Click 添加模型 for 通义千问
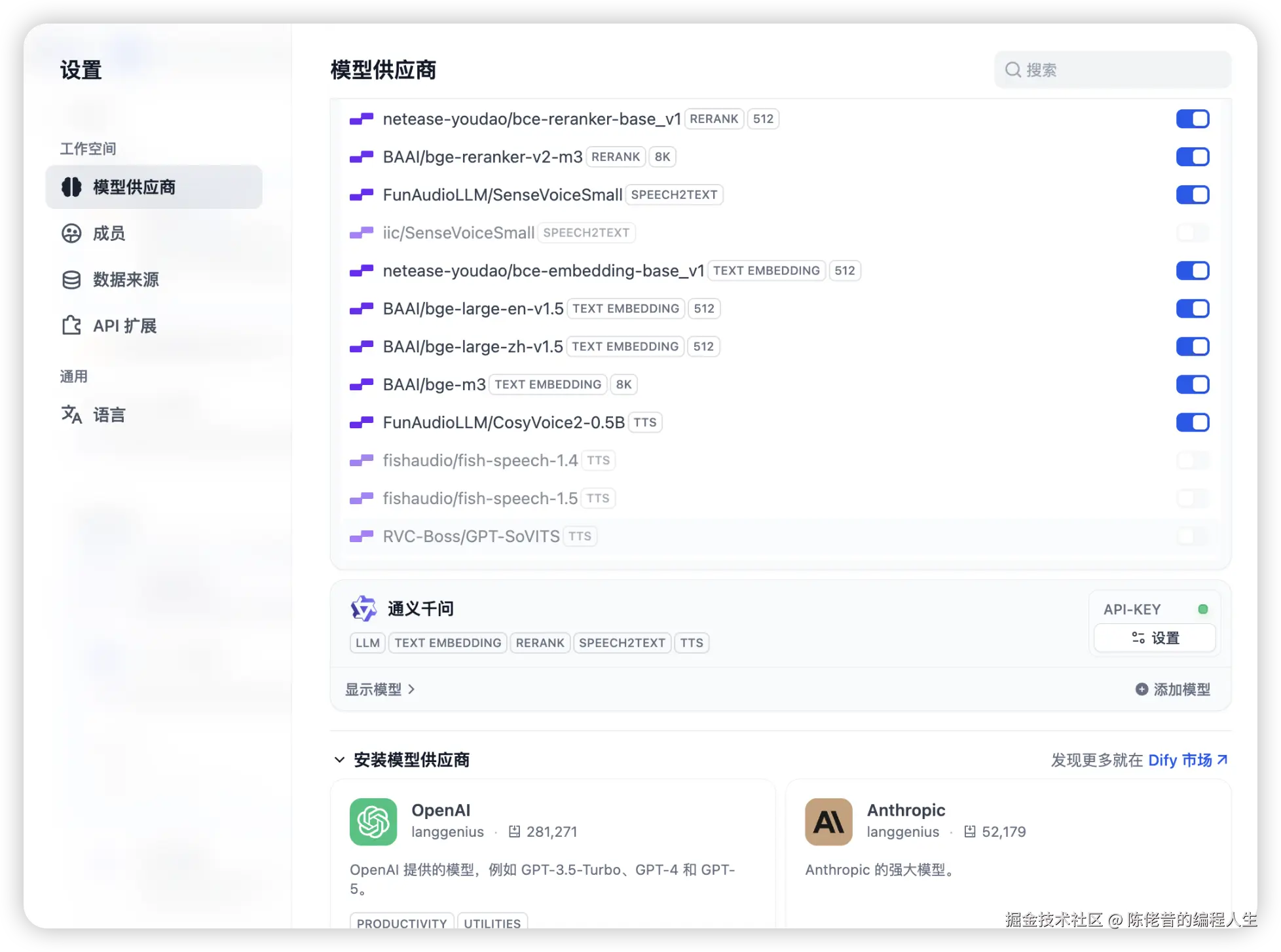Screen dimensions: 1281x952 (x=1173, y=689)
